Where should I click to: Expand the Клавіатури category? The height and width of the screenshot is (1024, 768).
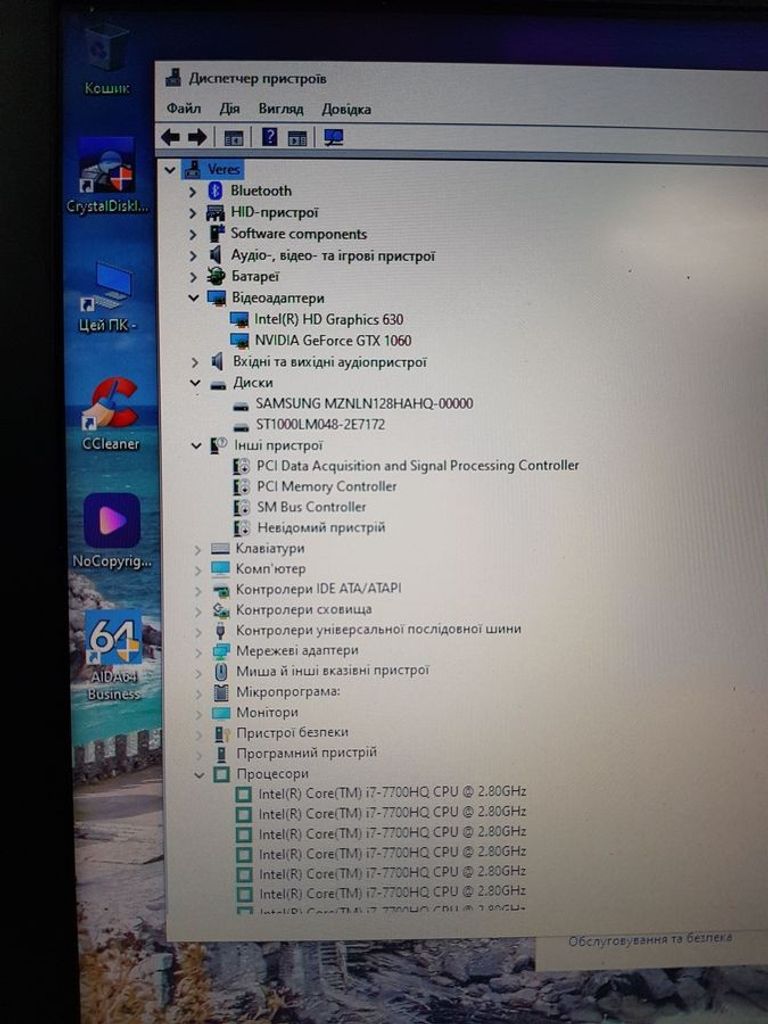click(x=197, y=550)
